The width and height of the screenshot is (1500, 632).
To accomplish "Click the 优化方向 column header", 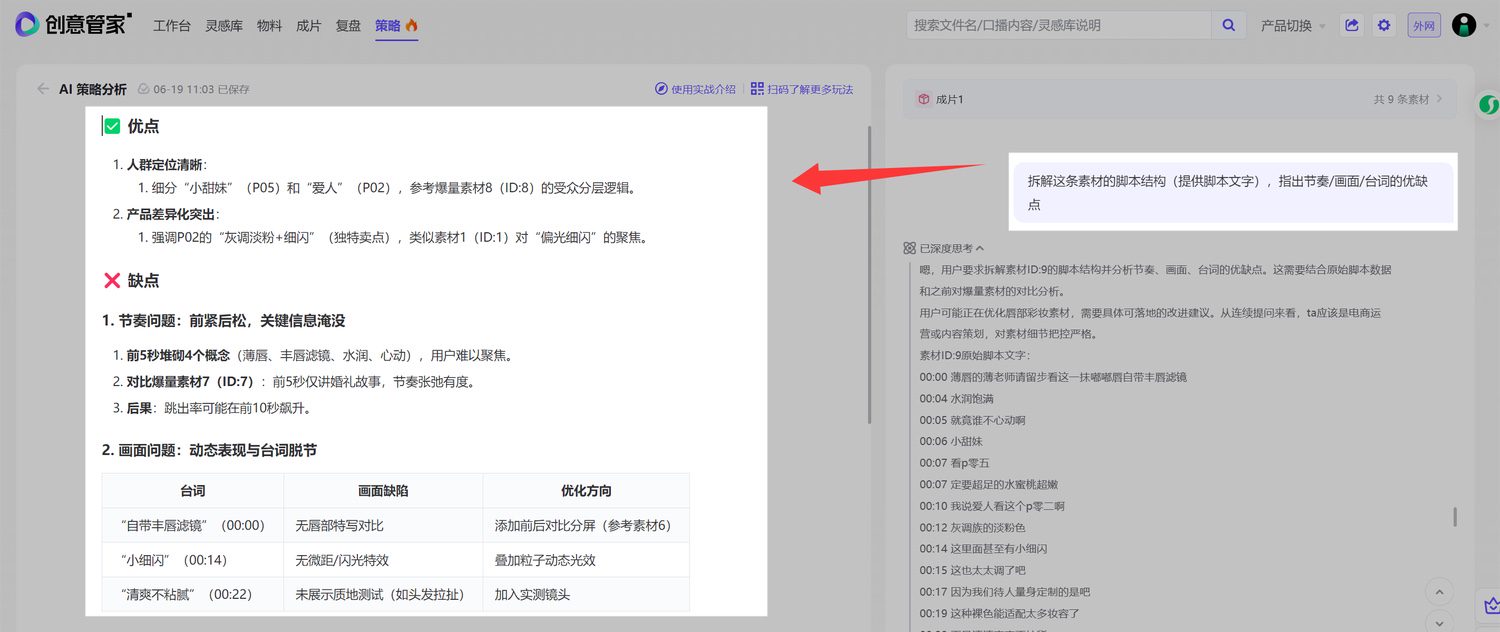I will pyautogui.click(x=586, y=491).
